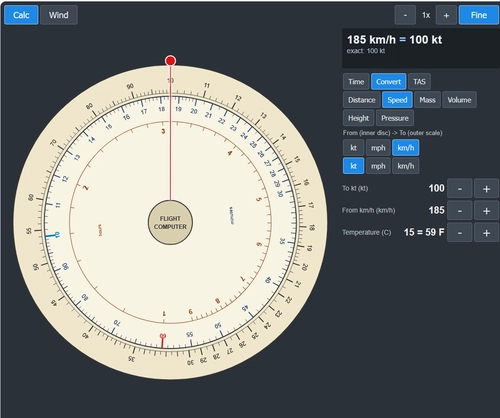Image resolution: width=500 pixels, height=418 pixels.
Task: Set To unit to mph
Action: click(378, 166)
